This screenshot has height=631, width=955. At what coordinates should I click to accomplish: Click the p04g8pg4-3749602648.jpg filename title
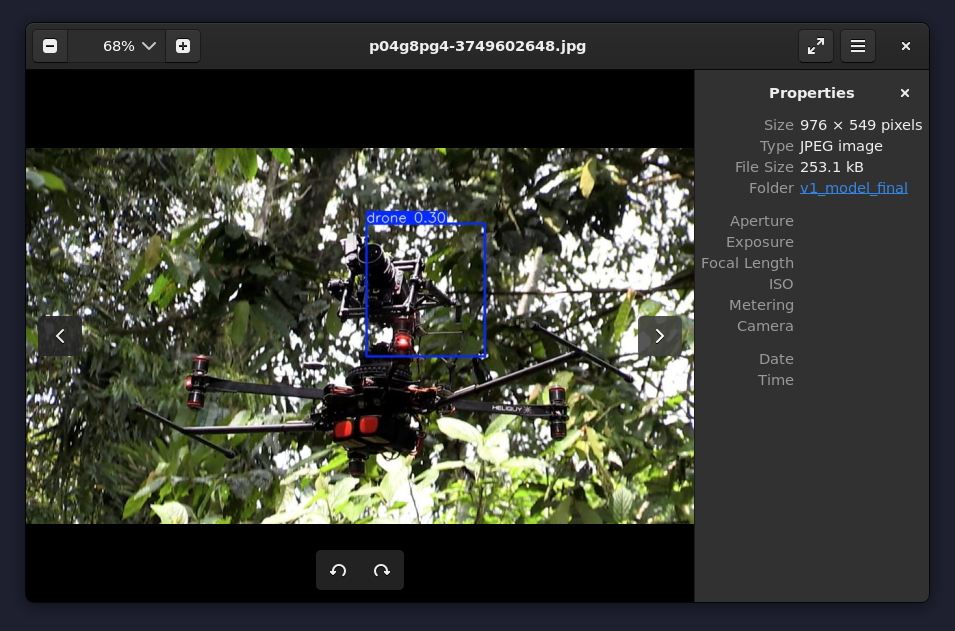pos(477,46)
